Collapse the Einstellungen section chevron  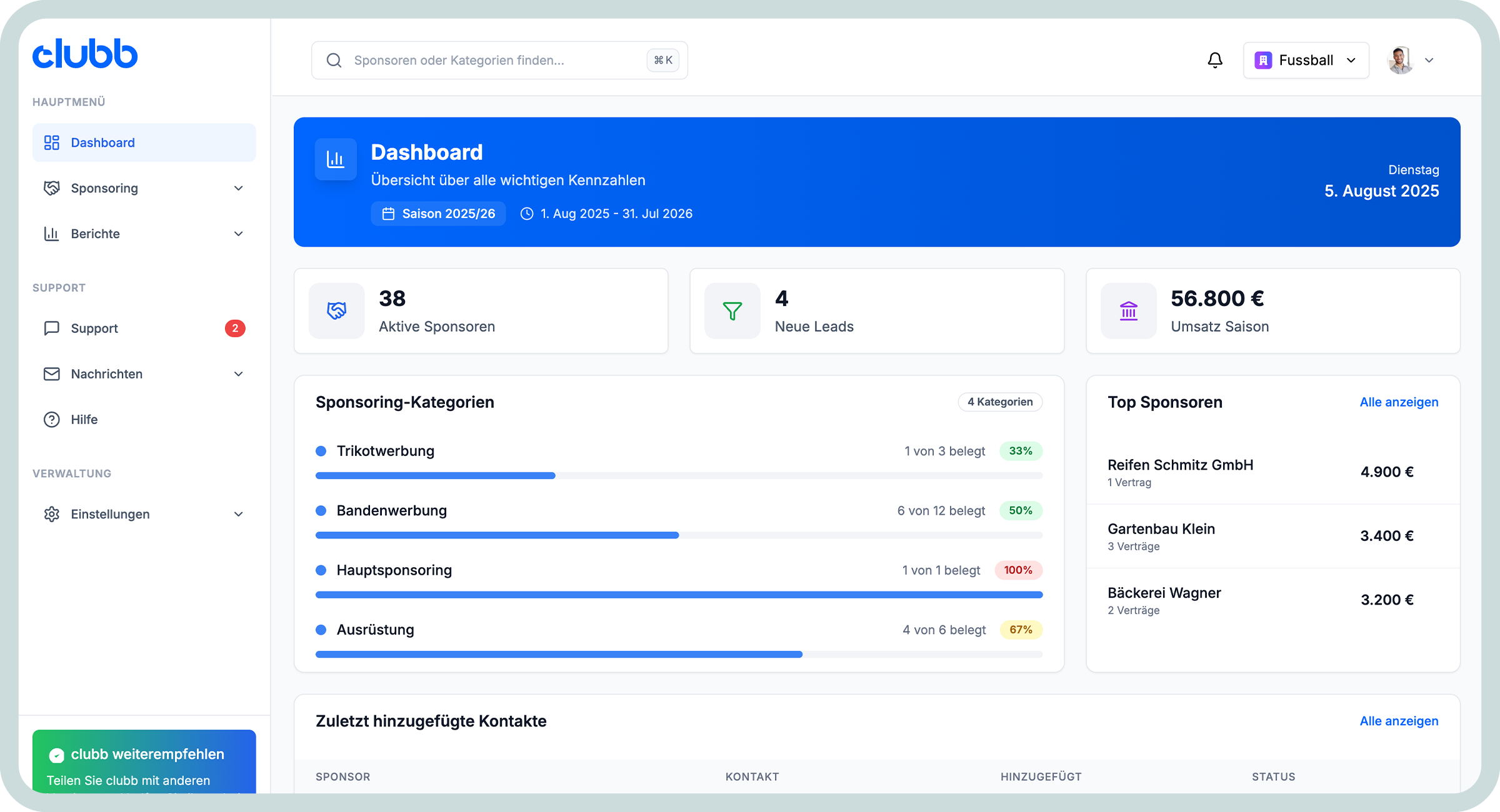[239, 514]
